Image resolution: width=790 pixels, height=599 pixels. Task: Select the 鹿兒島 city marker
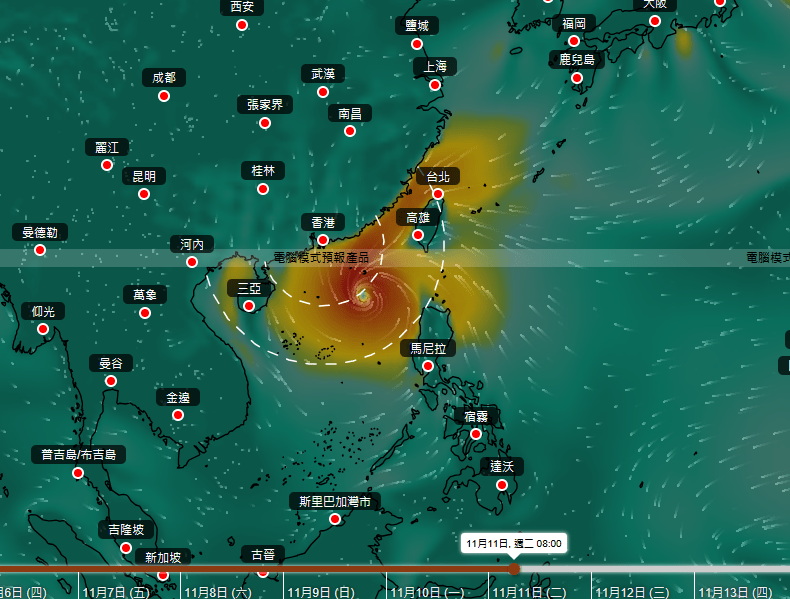point(577,77)
